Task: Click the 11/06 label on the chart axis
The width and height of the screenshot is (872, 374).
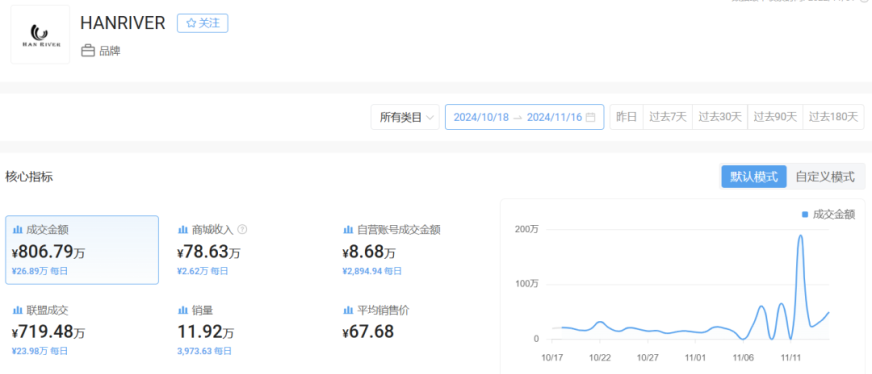Action: click(743, 358)
